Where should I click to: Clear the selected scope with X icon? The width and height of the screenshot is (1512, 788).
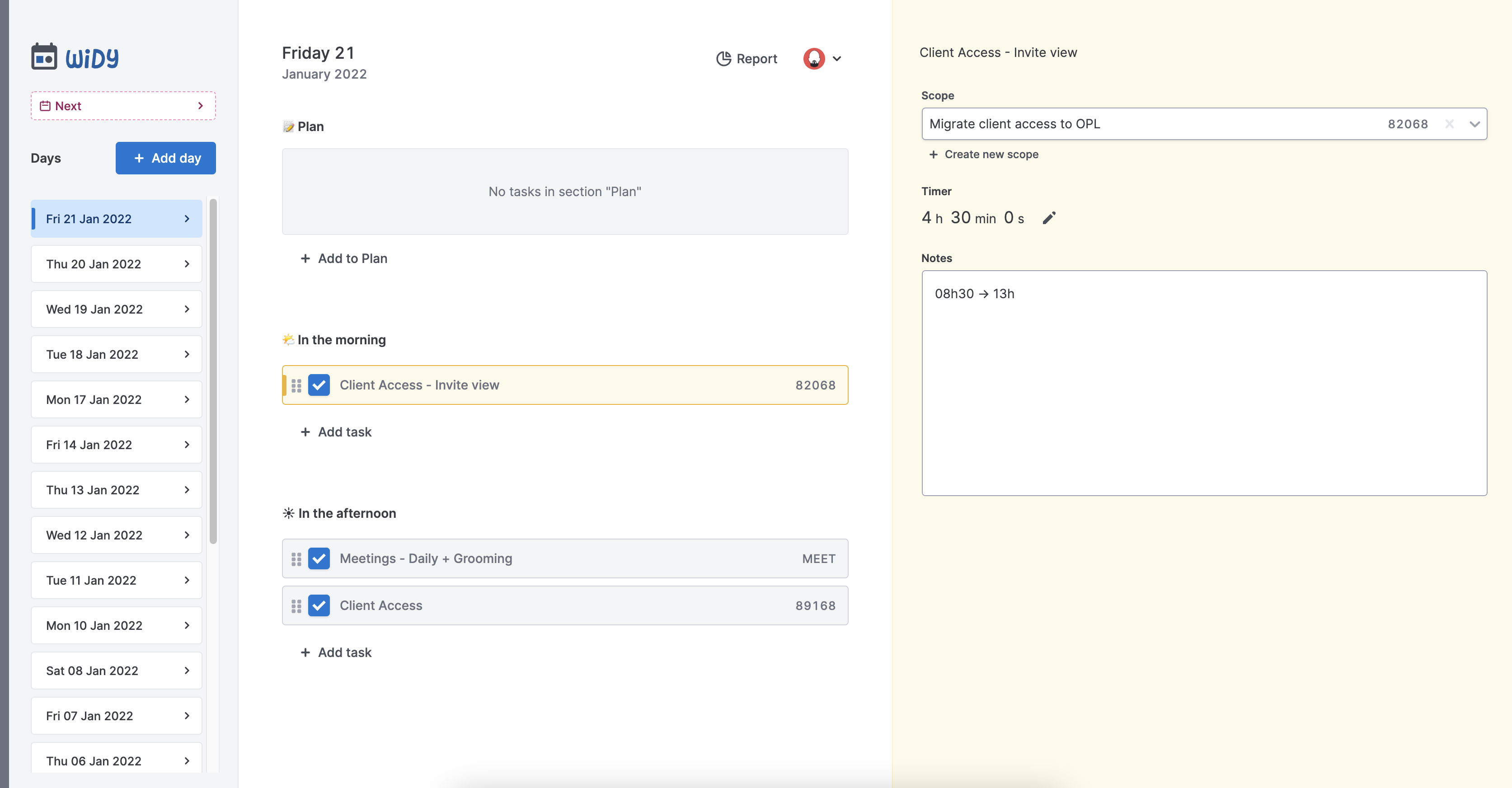pyautogui.click(x=1449, y=124)
